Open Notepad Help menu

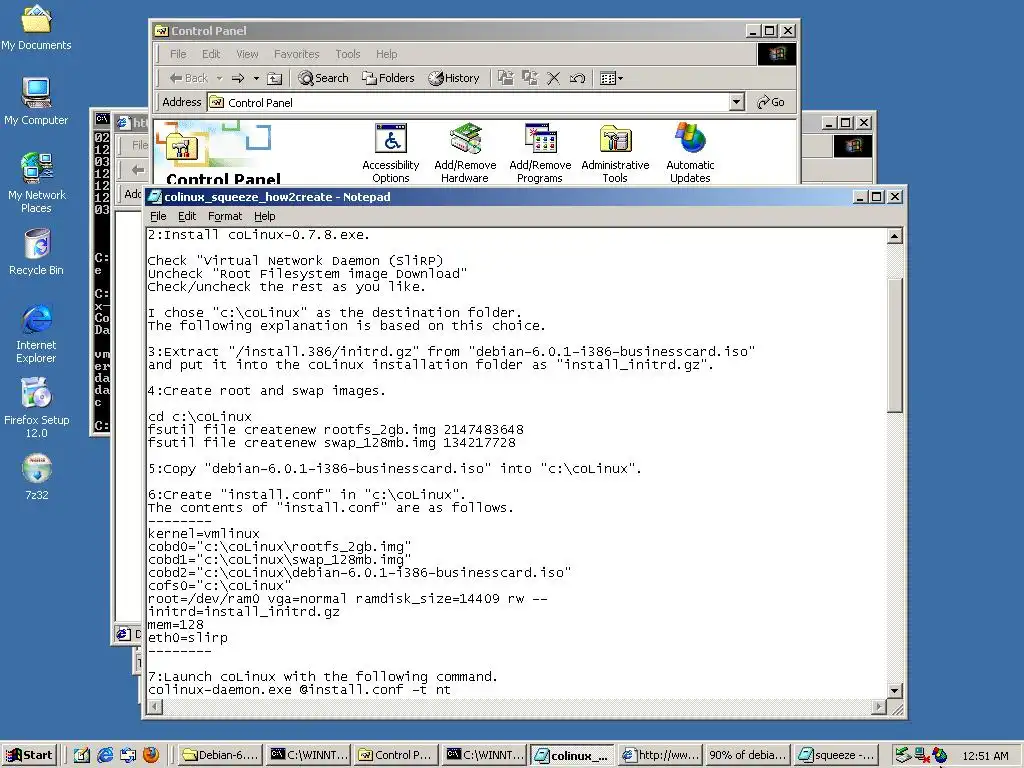(x=264, y=216)
